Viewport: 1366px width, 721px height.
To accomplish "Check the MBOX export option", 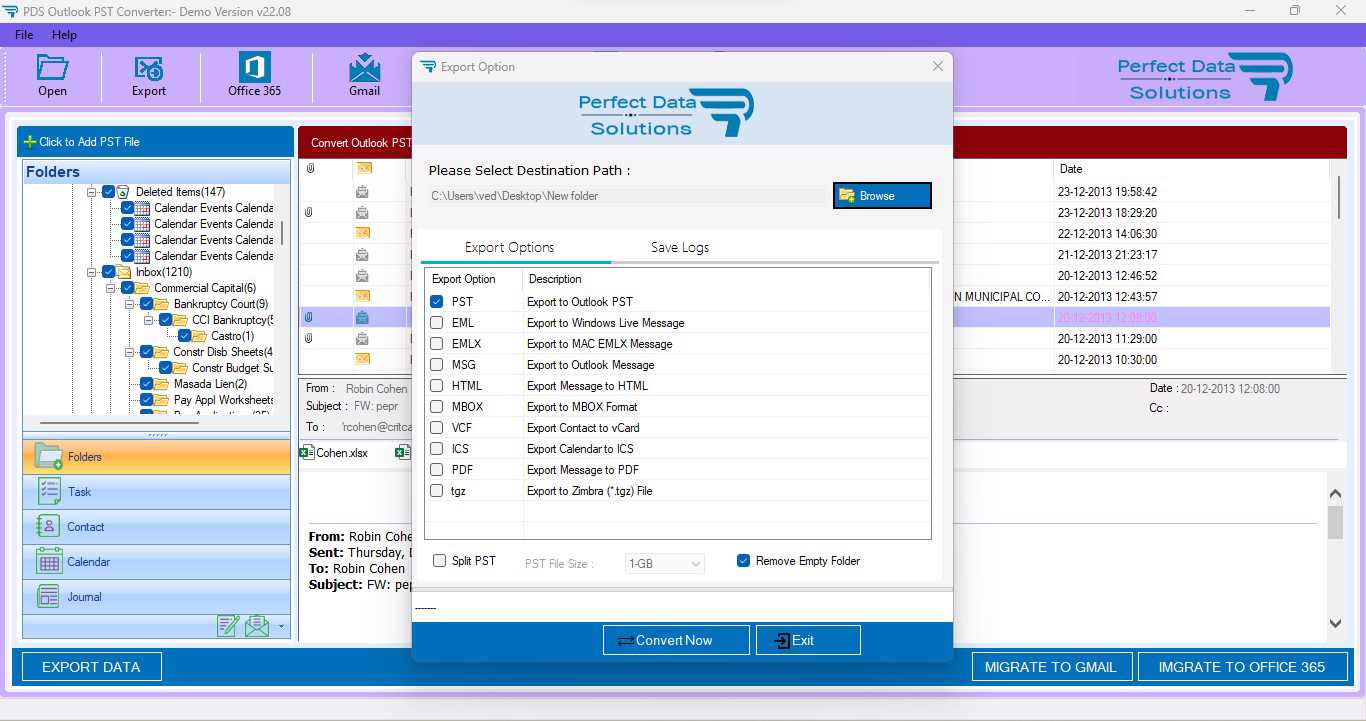I will point(437,406).
